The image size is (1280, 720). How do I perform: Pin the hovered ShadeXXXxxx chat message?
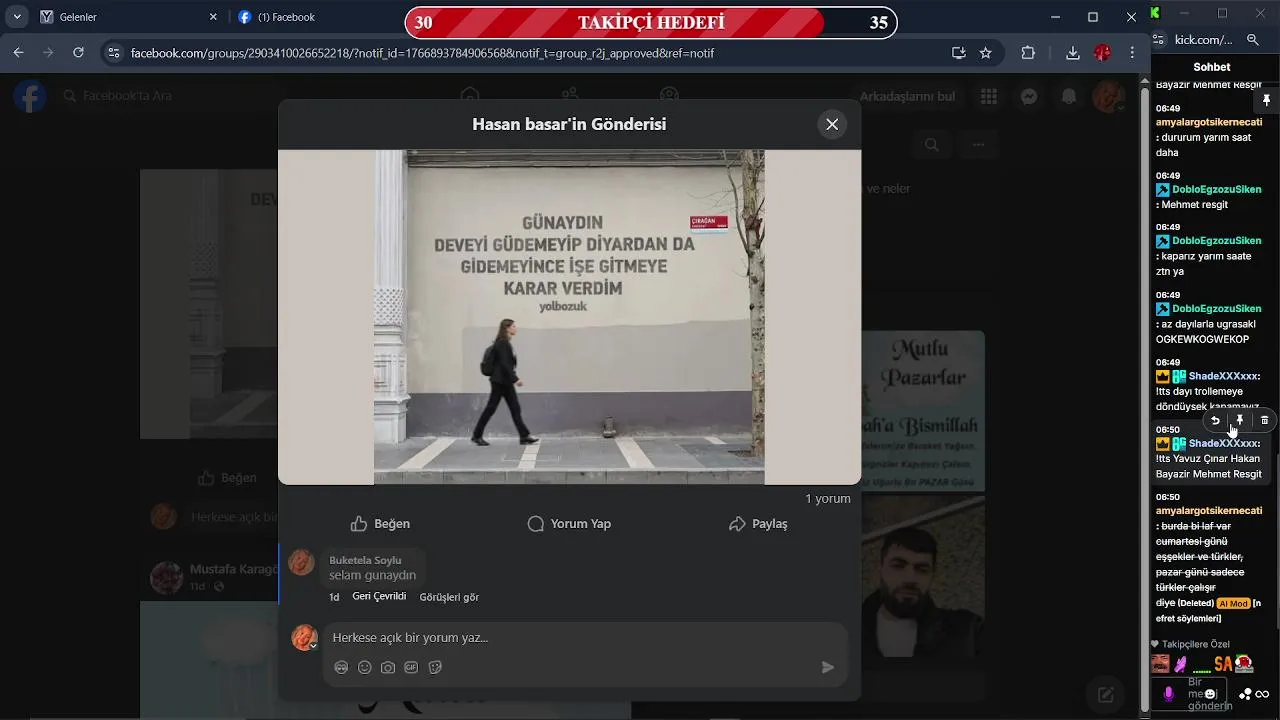pyautogui.click(x=1239, y=420)
